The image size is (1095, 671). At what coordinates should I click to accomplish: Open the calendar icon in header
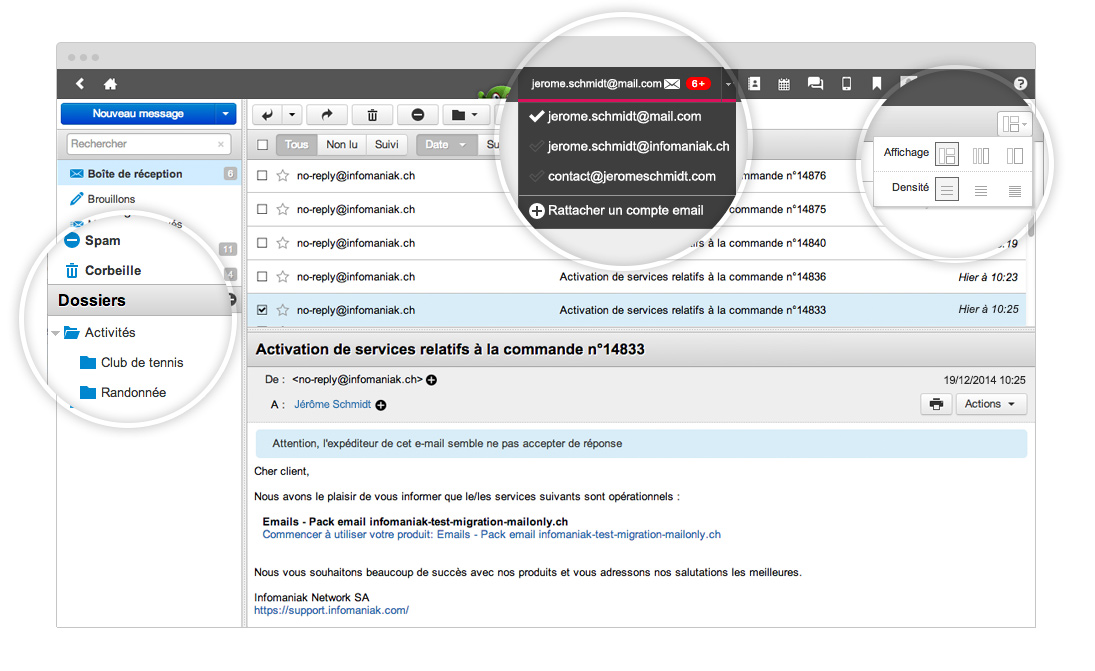pos(784,84)
